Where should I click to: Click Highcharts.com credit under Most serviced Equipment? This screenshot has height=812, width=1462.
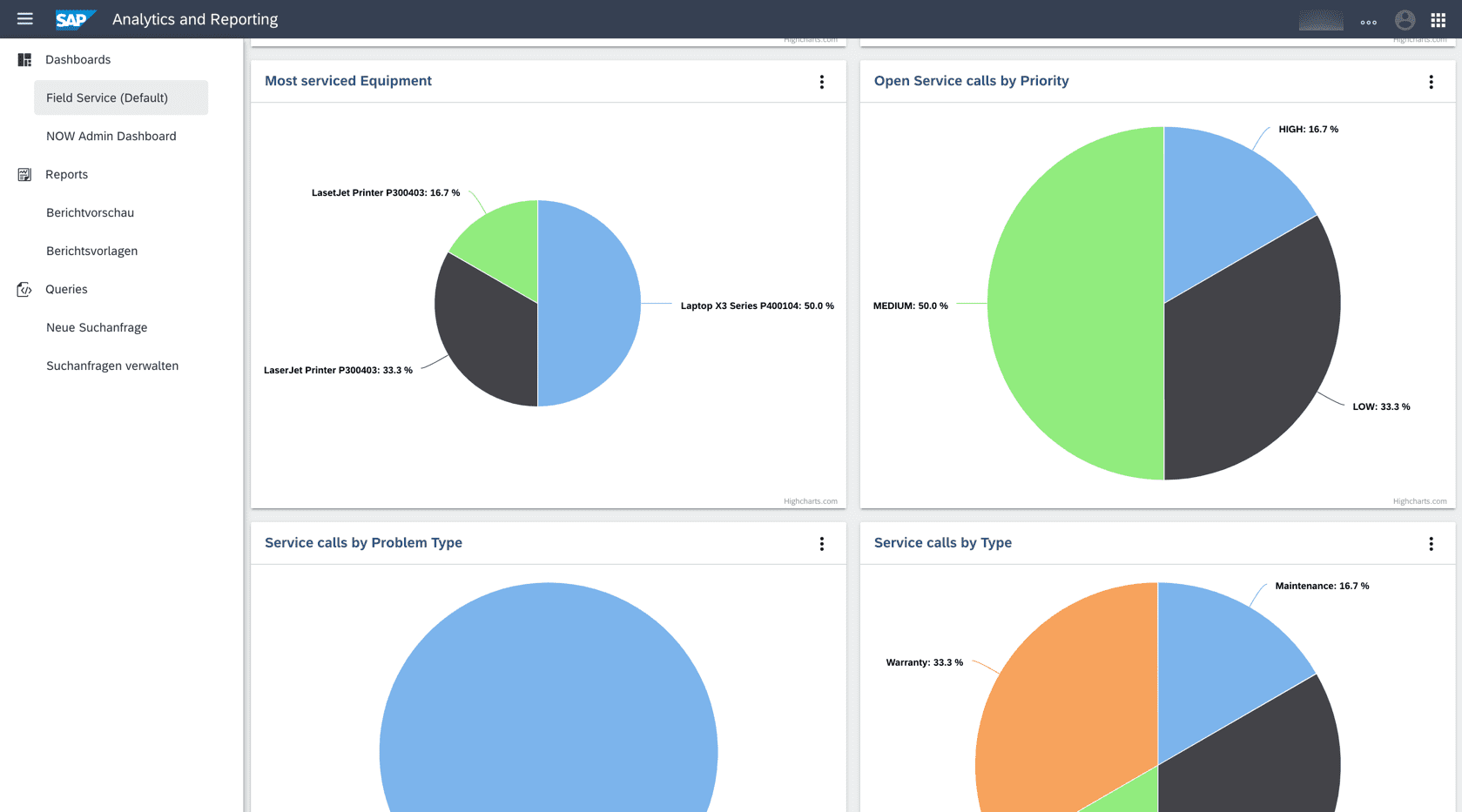pos(810,501)
